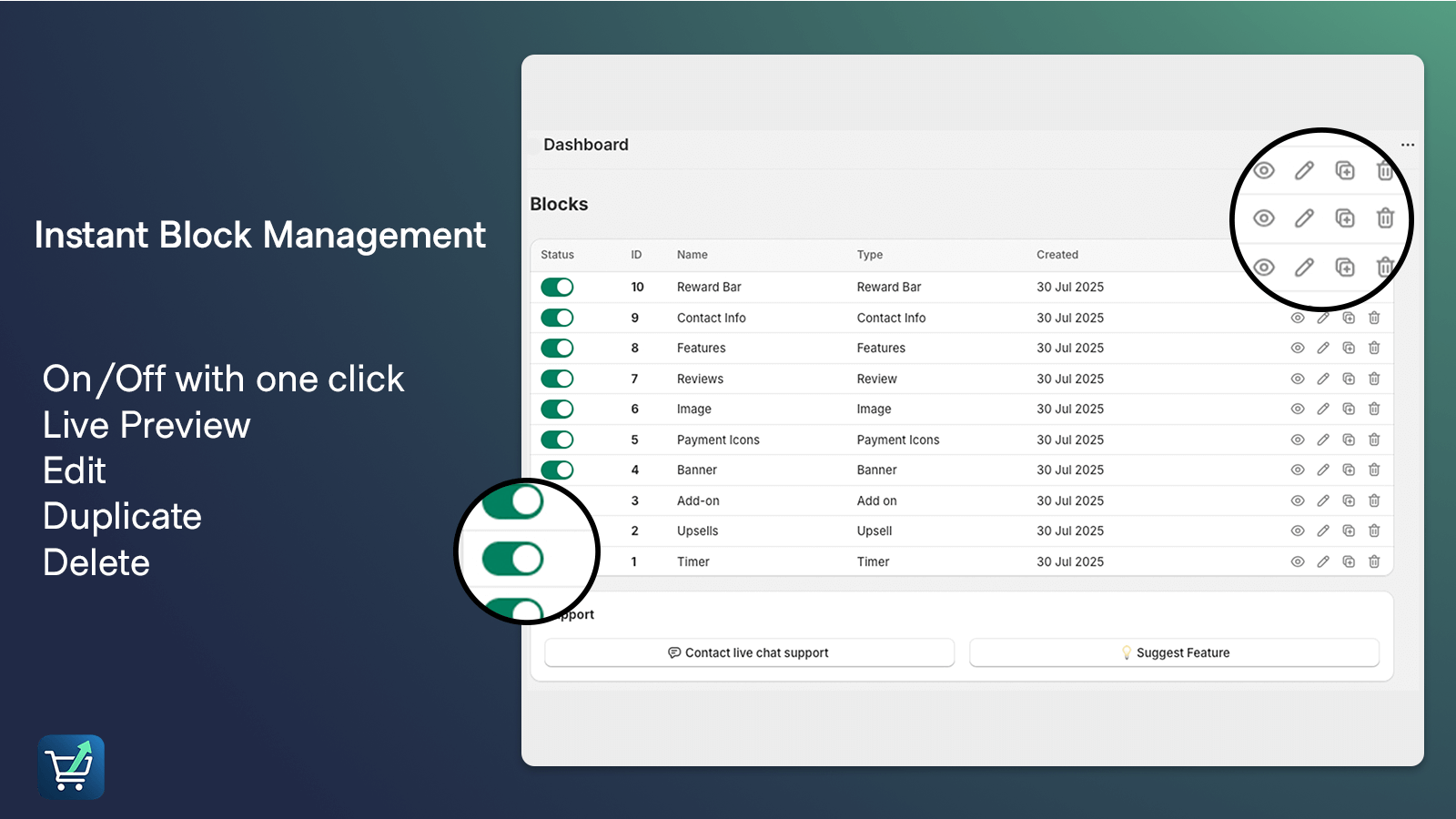This screenshot has height=819, width=1456.
Task: Click the Suggest Feature button
Action: click(1175, 652)
